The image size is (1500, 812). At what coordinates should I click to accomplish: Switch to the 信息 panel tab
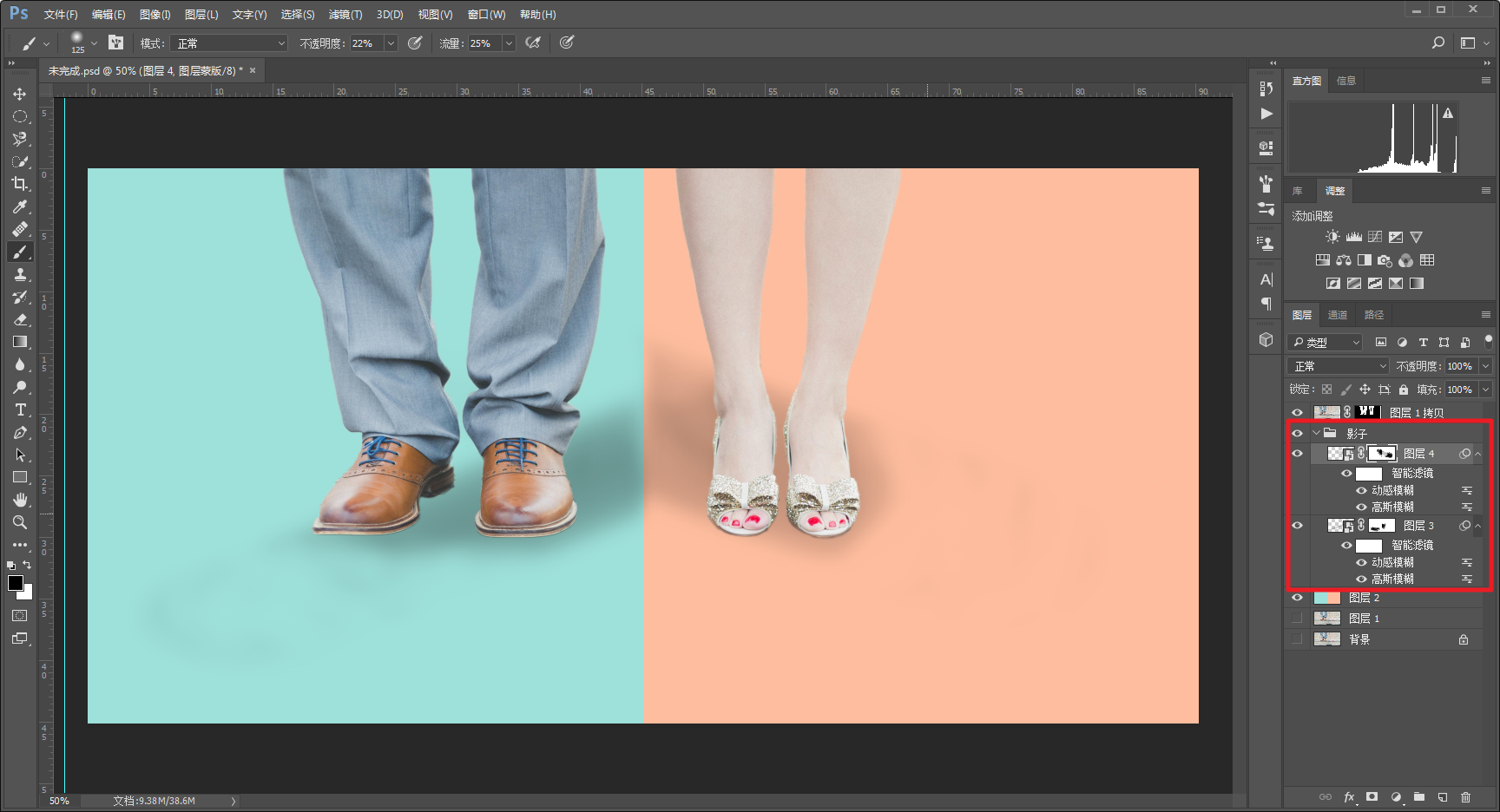pyautogui.click(x=1345, y=81)
